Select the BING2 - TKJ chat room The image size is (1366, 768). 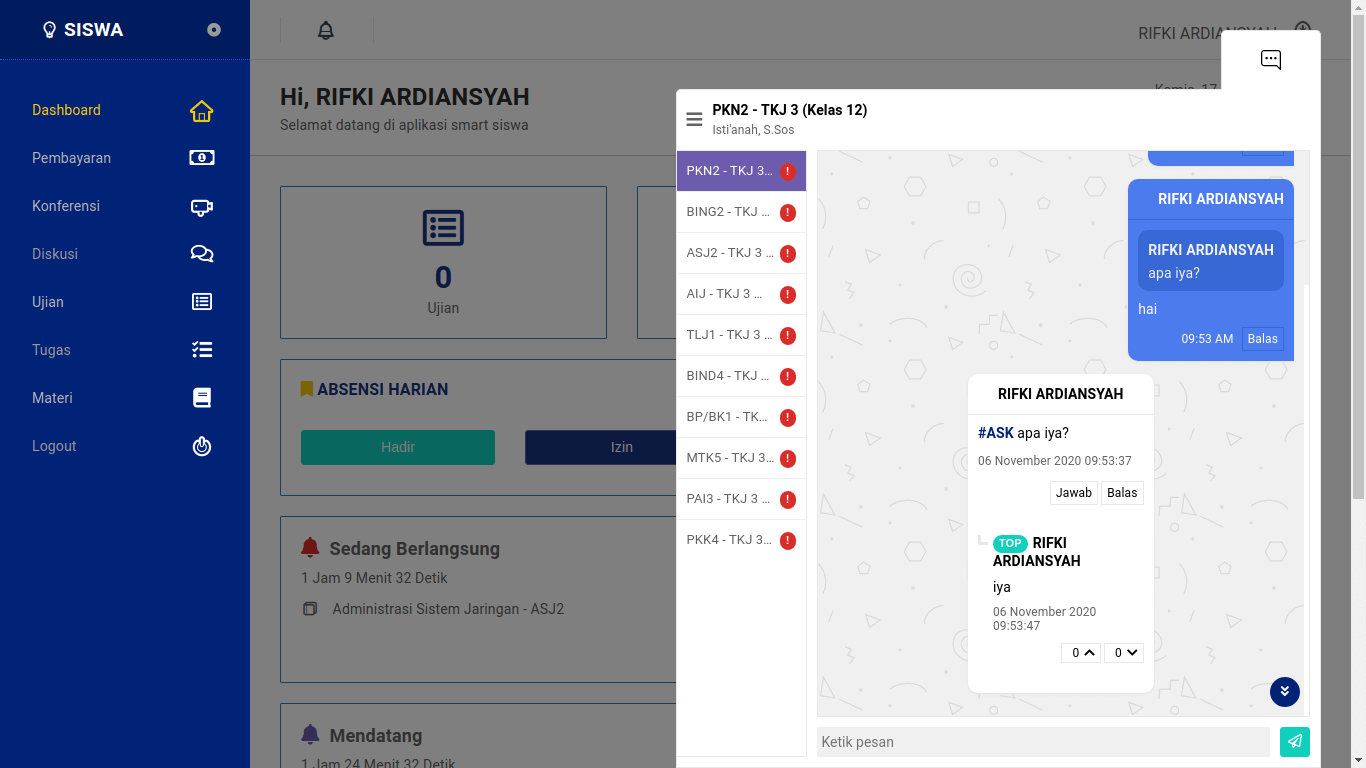pyautogui.click(x=741, y=212)
